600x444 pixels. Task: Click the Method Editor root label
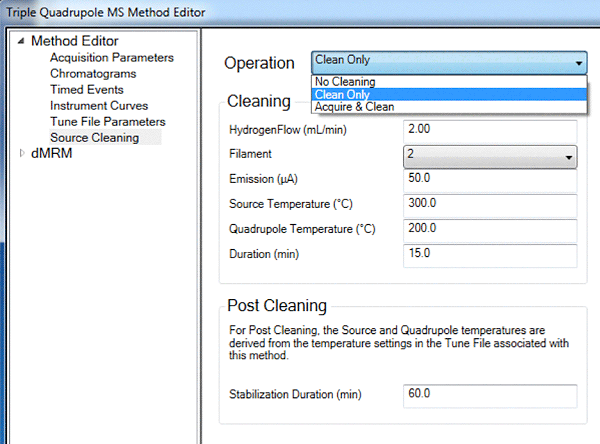74,42
